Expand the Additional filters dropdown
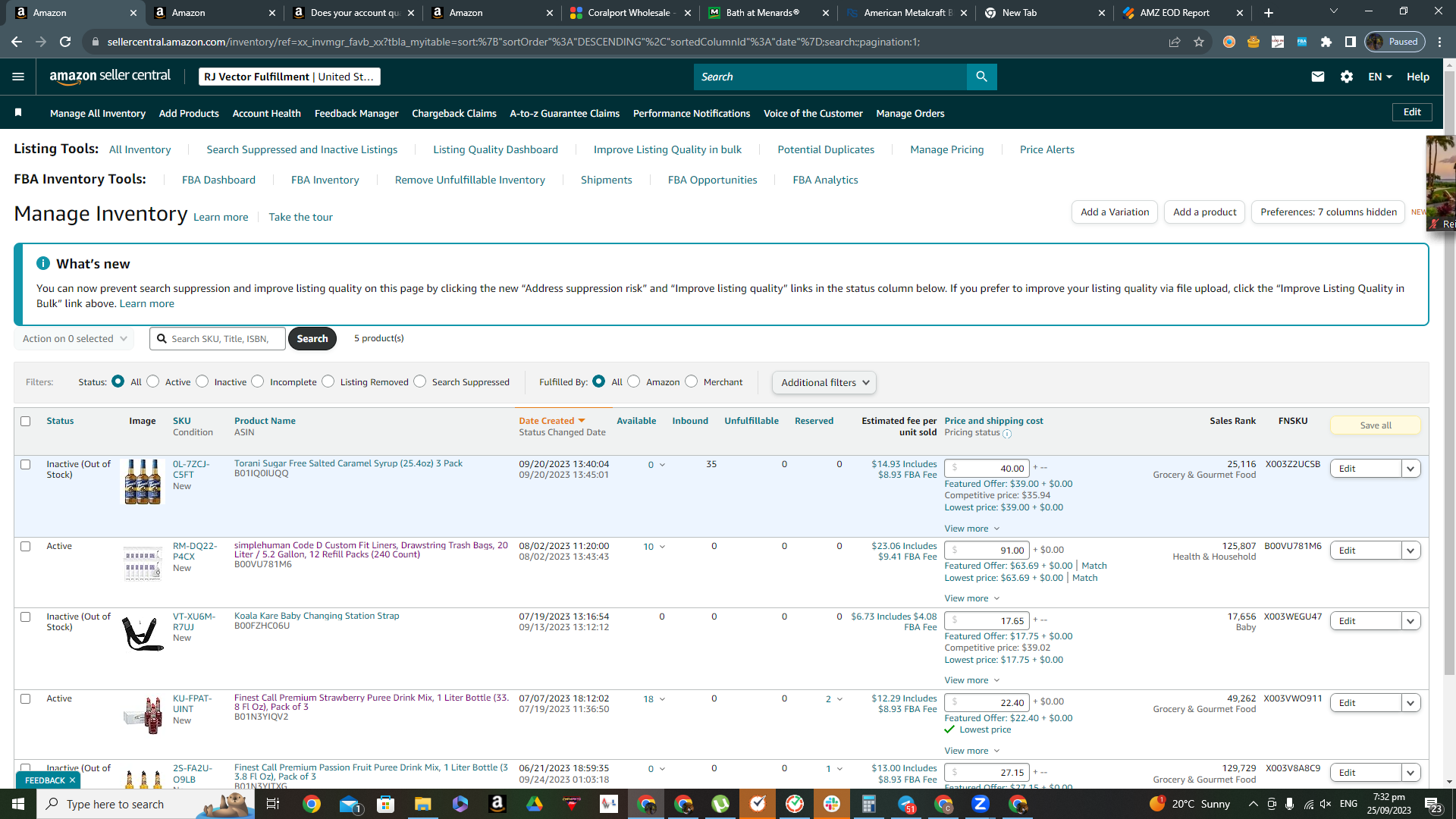This screenshot has height=819, width=1456. click(824, 382)
